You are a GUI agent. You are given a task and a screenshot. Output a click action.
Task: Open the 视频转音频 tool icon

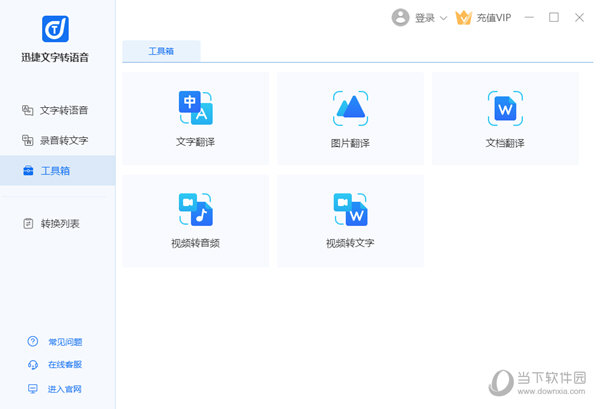coord(196,209)
